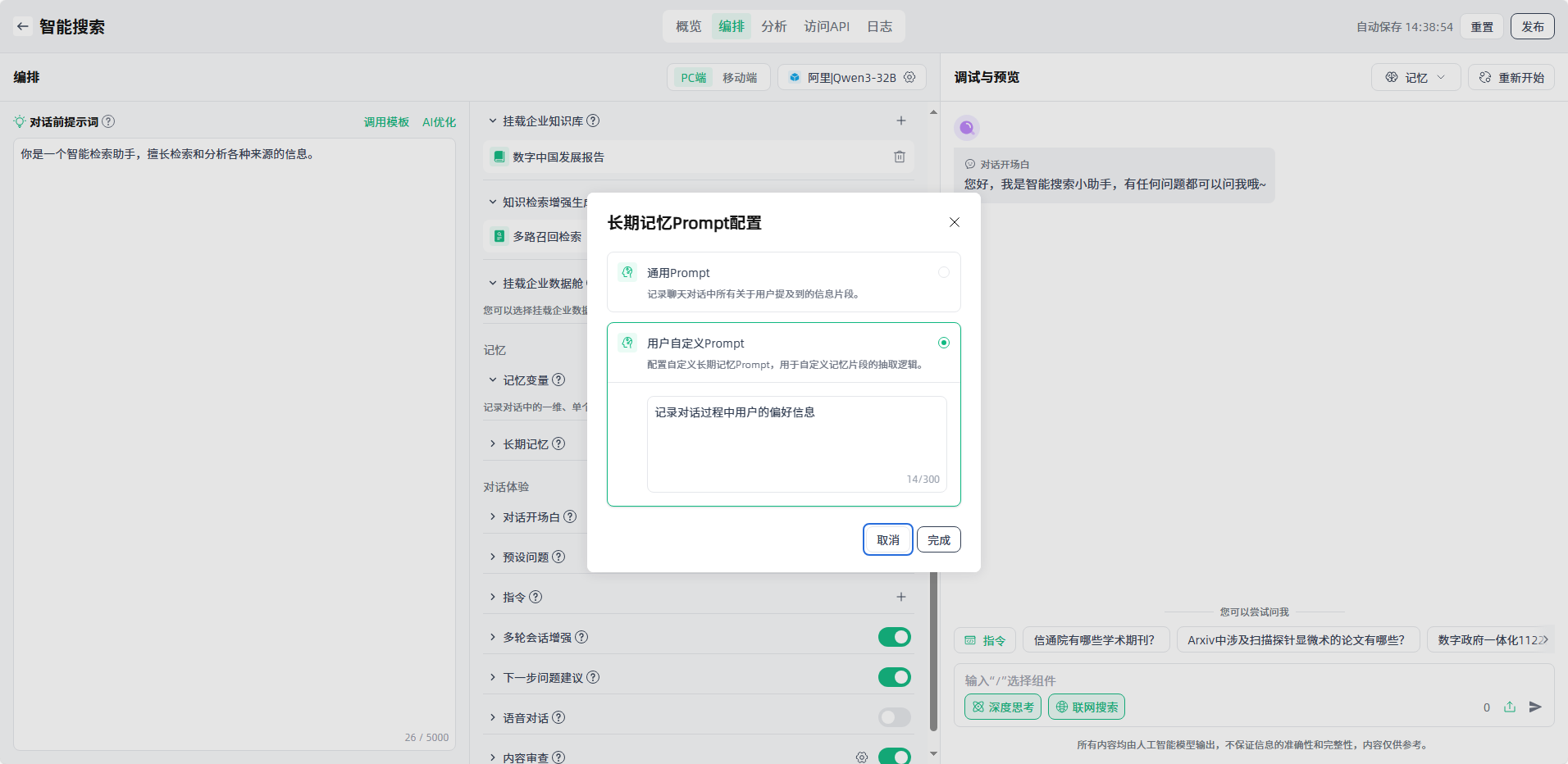1568x764 pixels.
Task: Click 完成 to confirm Prompt configuration
Action: tap(938, 539)
